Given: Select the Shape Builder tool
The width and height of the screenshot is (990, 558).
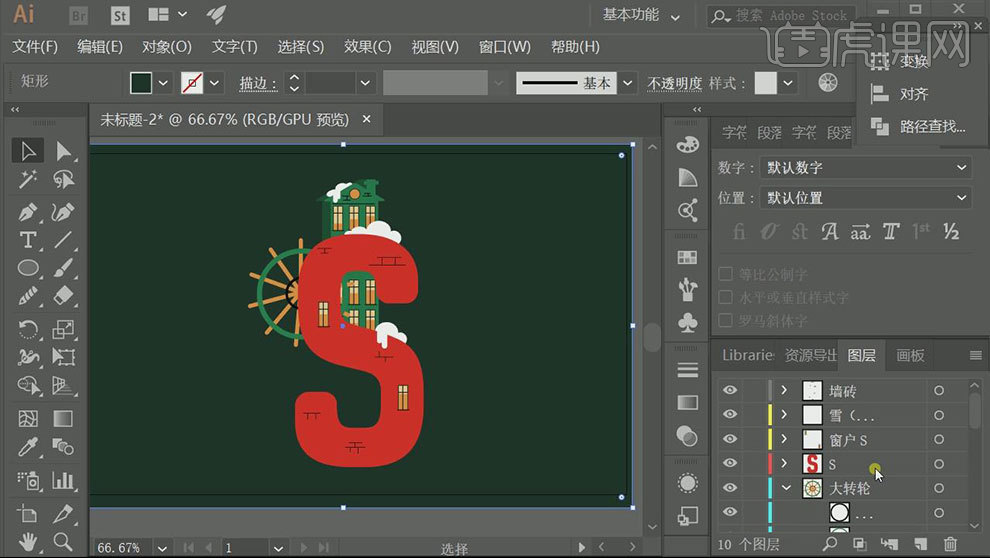Looking at the screenshot, I should pyautogui.click(x=28, y=385).
